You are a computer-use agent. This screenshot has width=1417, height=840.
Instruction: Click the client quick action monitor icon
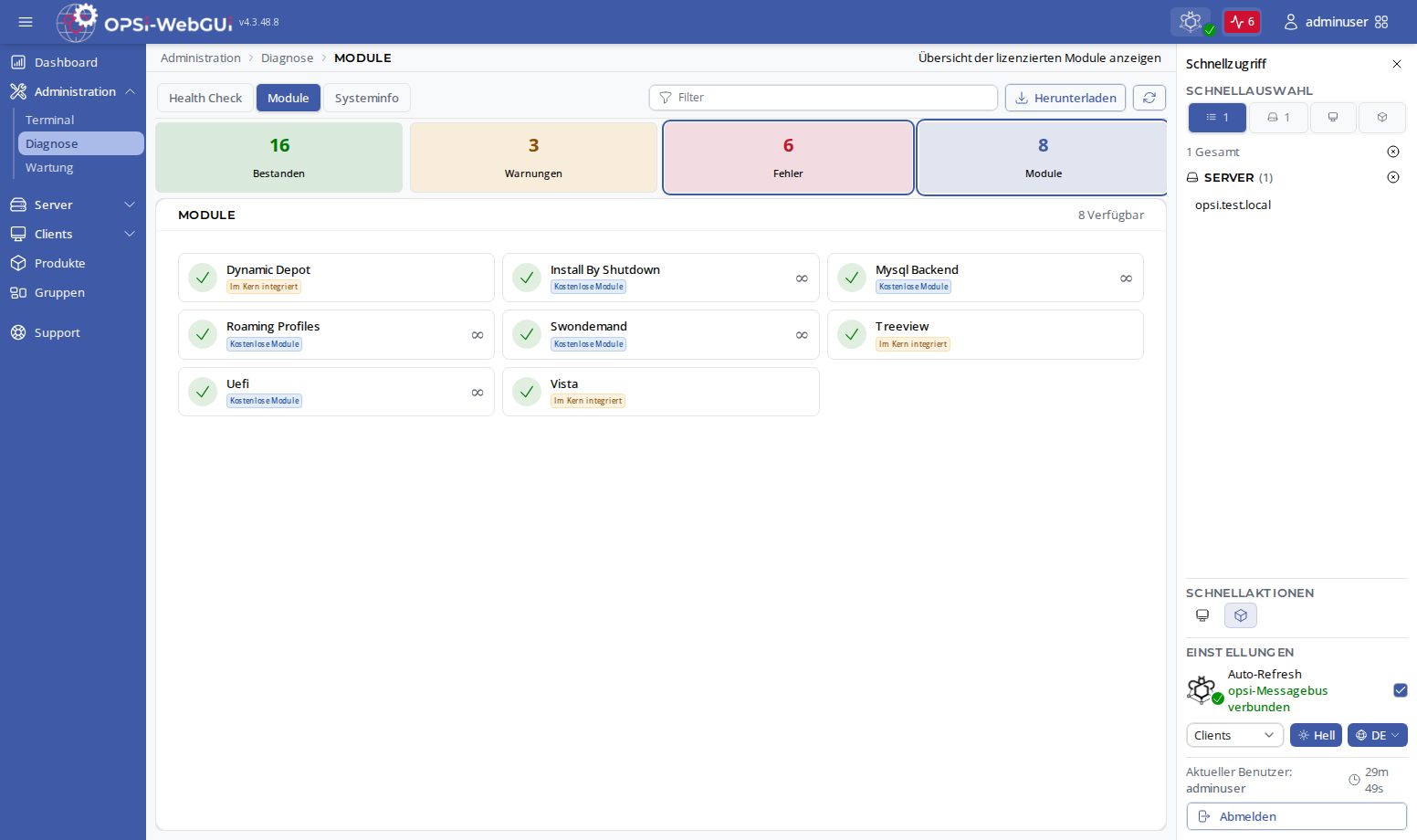(1202, 615)
